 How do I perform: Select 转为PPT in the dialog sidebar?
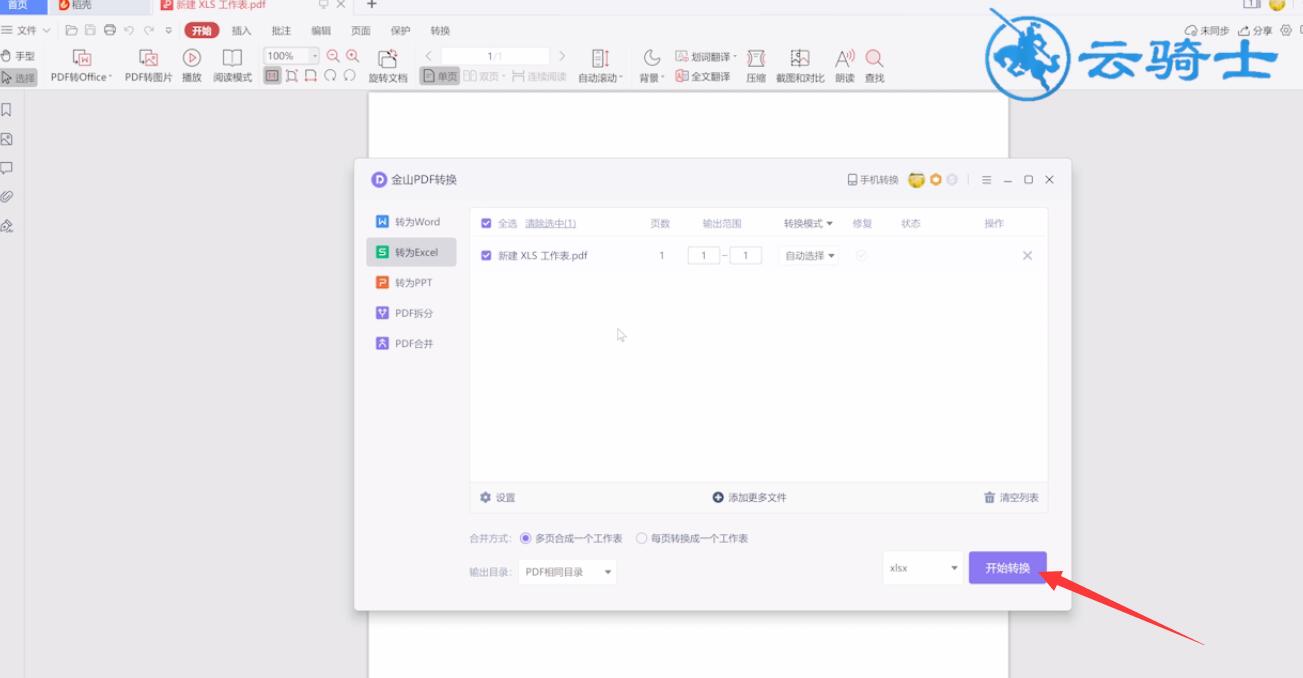[411, 283]
